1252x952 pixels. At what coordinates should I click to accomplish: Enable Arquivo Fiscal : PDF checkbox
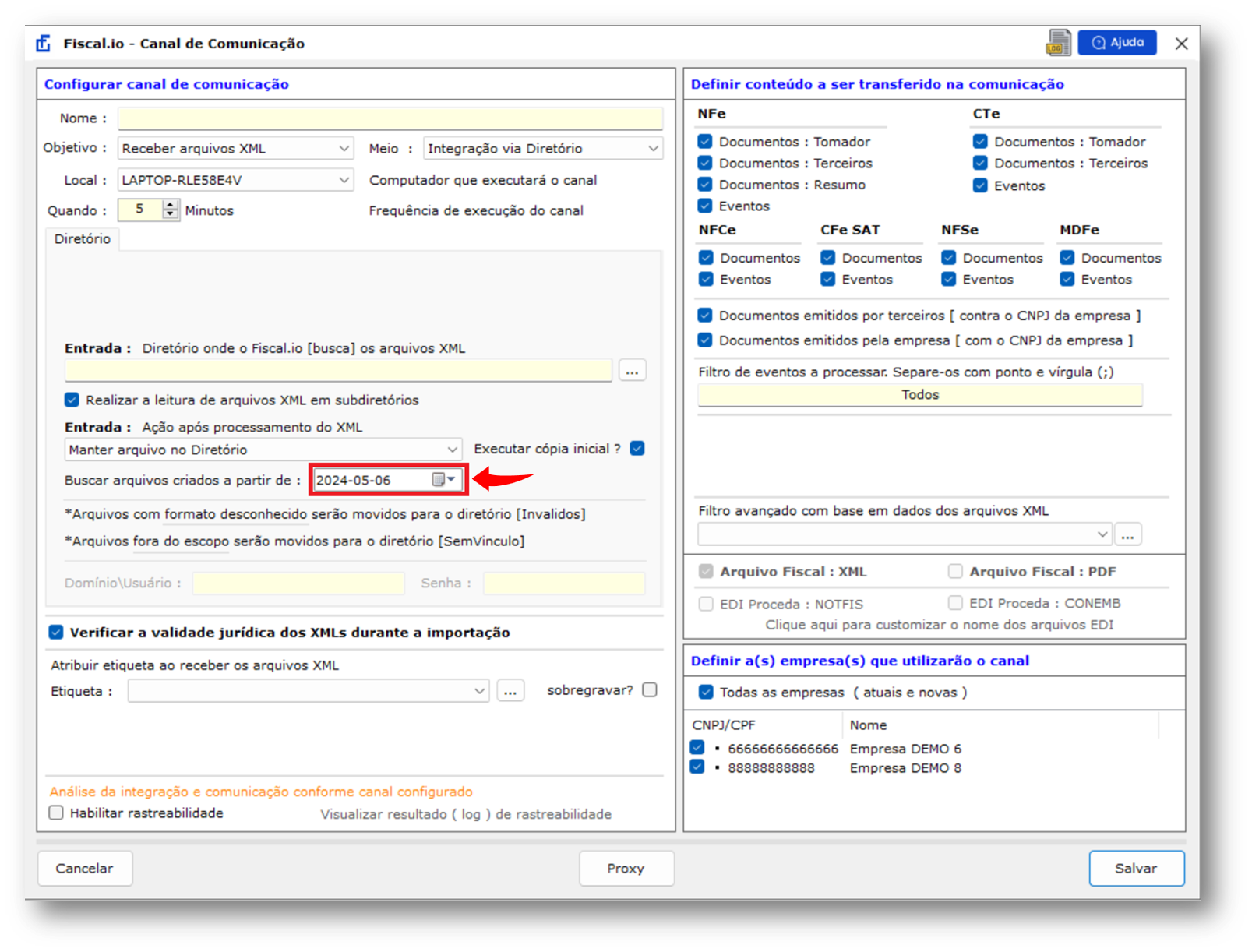955,571
